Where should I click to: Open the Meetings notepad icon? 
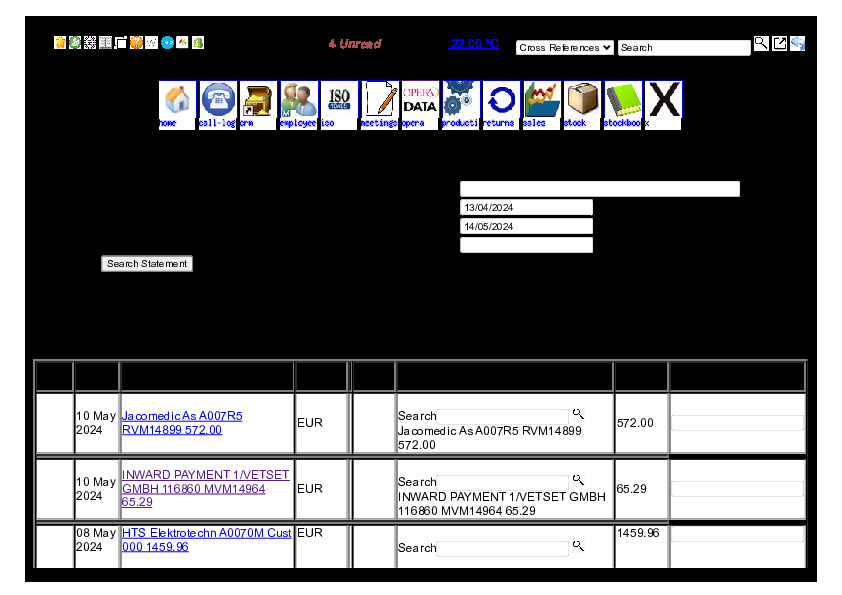[380, 101]
